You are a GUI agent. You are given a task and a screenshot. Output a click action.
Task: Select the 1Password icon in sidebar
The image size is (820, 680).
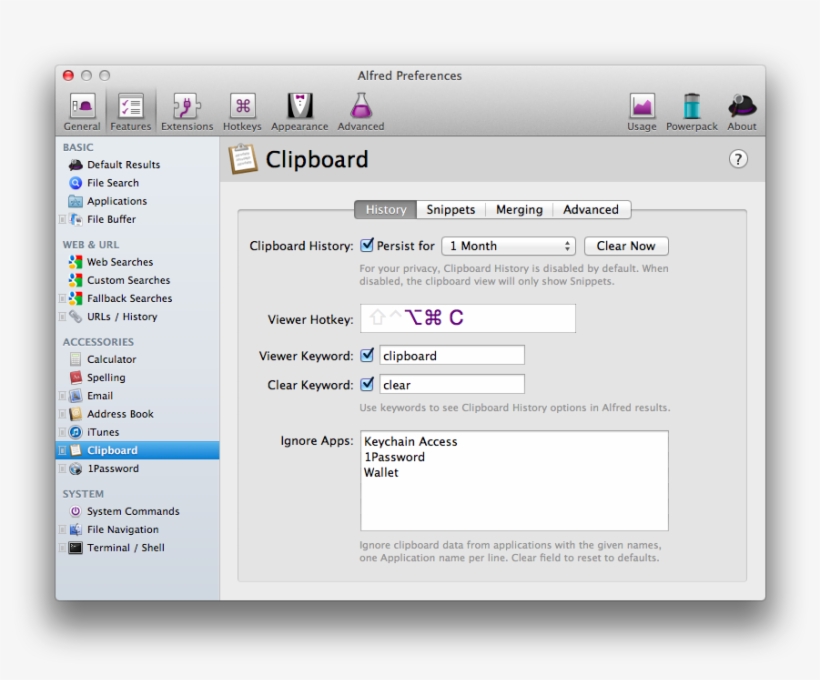coord(76,469)
